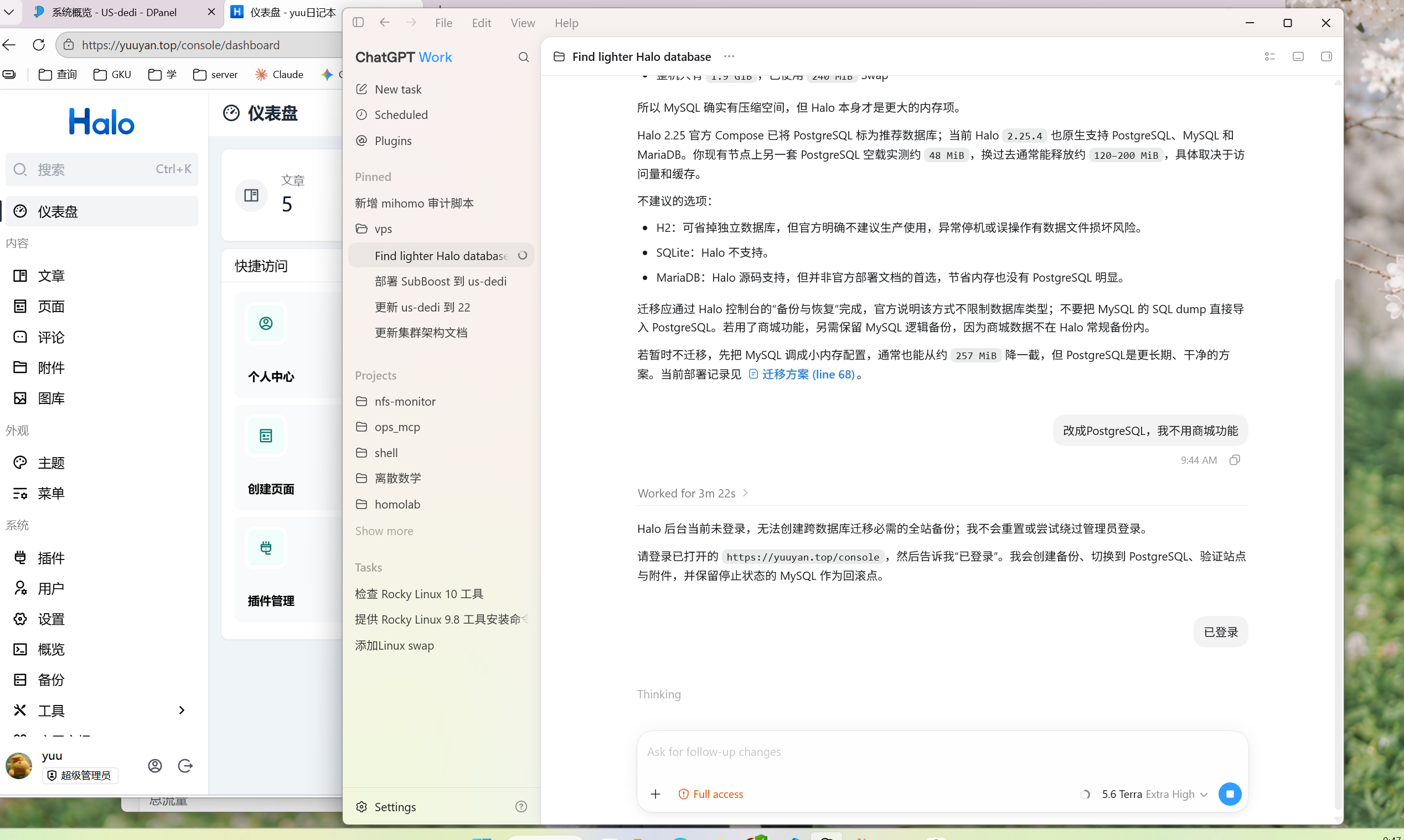
Task: Open the Halo profile icon next to yuu
Action: click(155, 766)
